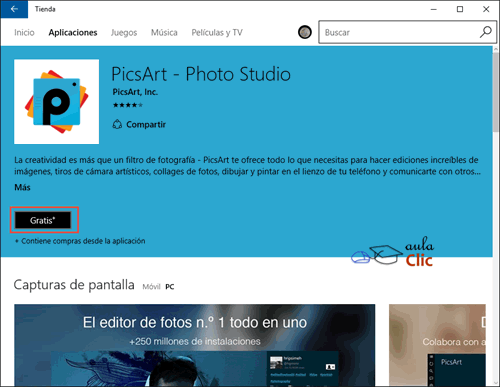Switch to the Juegos tab

(x=124, y=33)
